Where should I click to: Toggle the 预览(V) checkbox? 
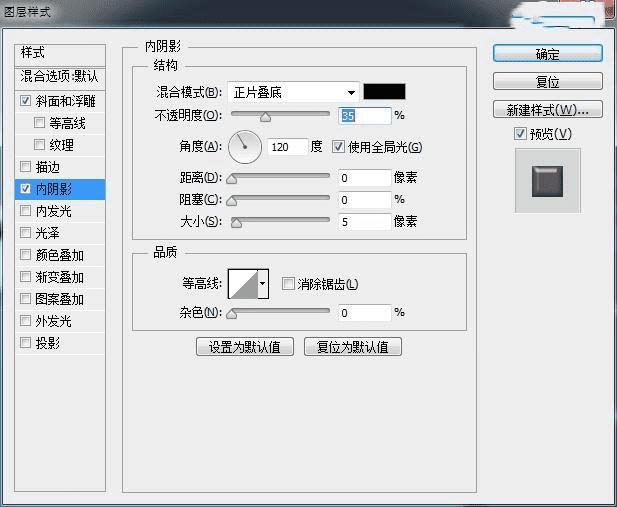tap(520, 133)
